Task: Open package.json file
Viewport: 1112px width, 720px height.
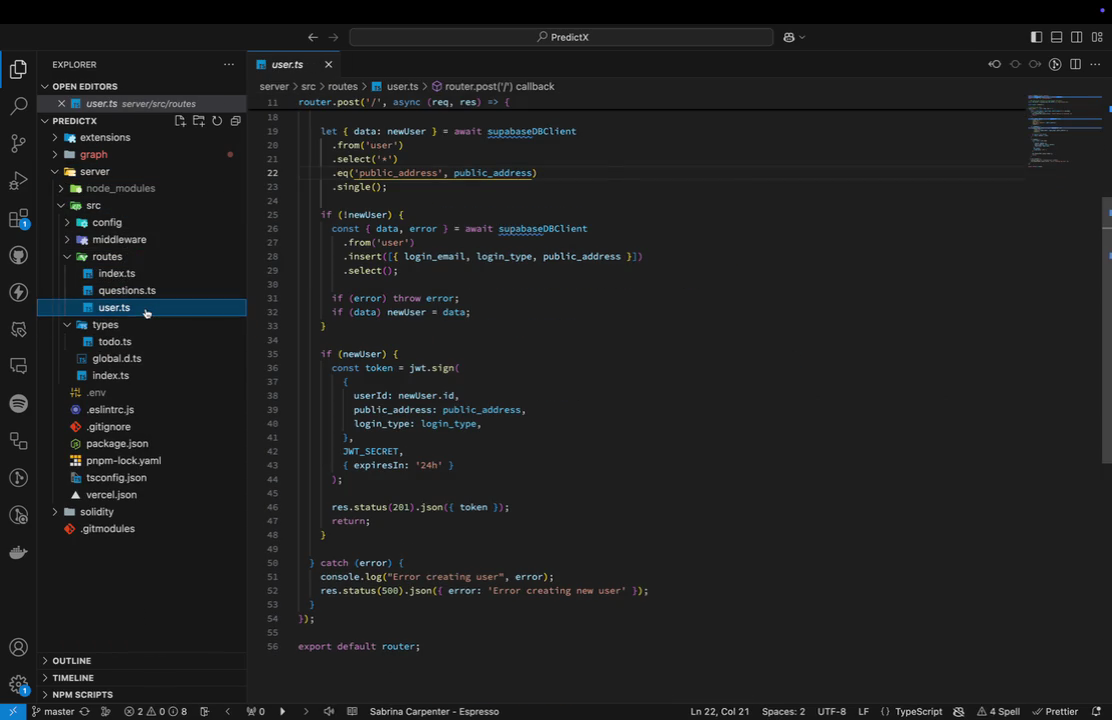Action: [x=142, y=444]
